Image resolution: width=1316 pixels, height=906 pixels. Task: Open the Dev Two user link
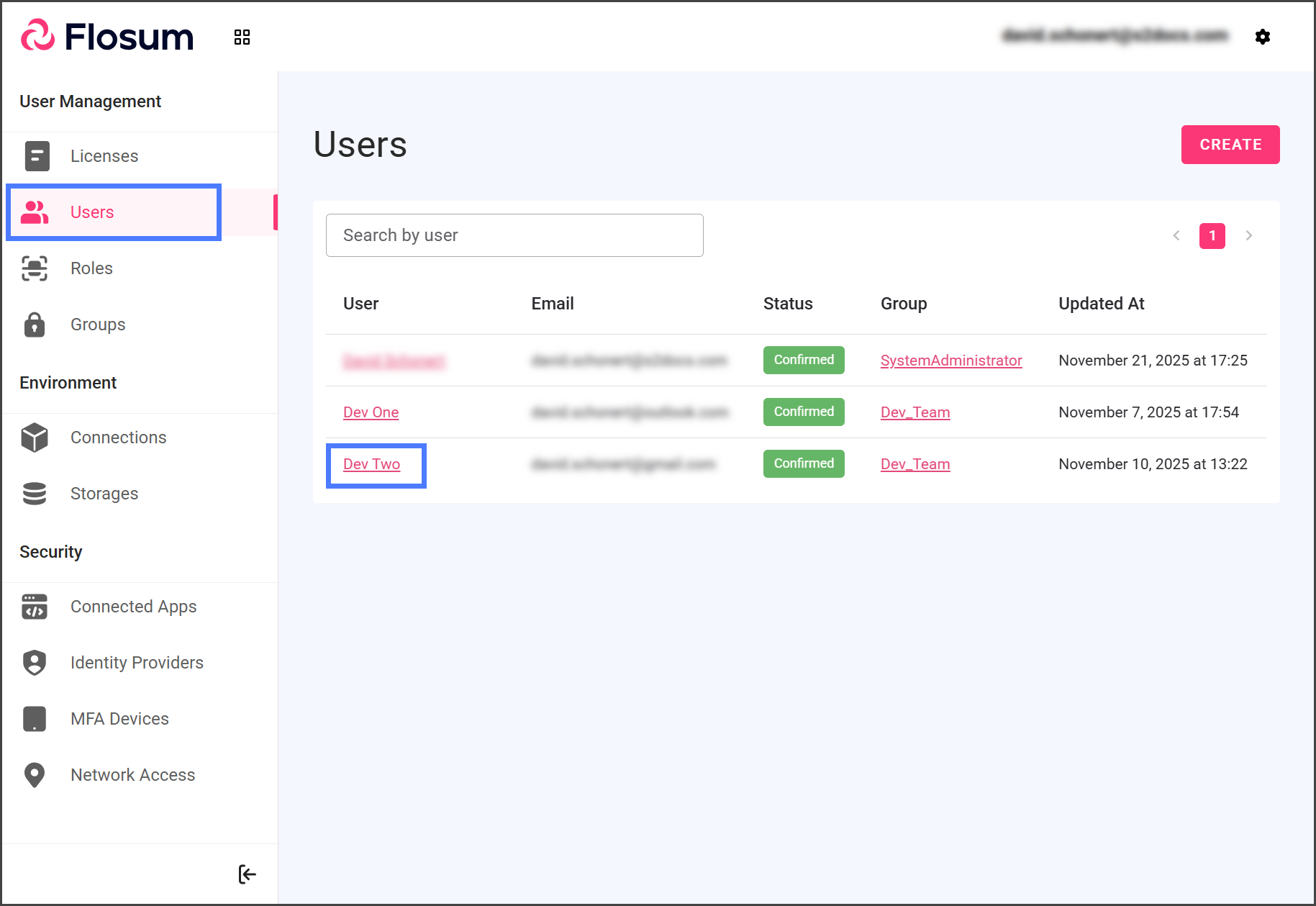(x=371, y=464)
